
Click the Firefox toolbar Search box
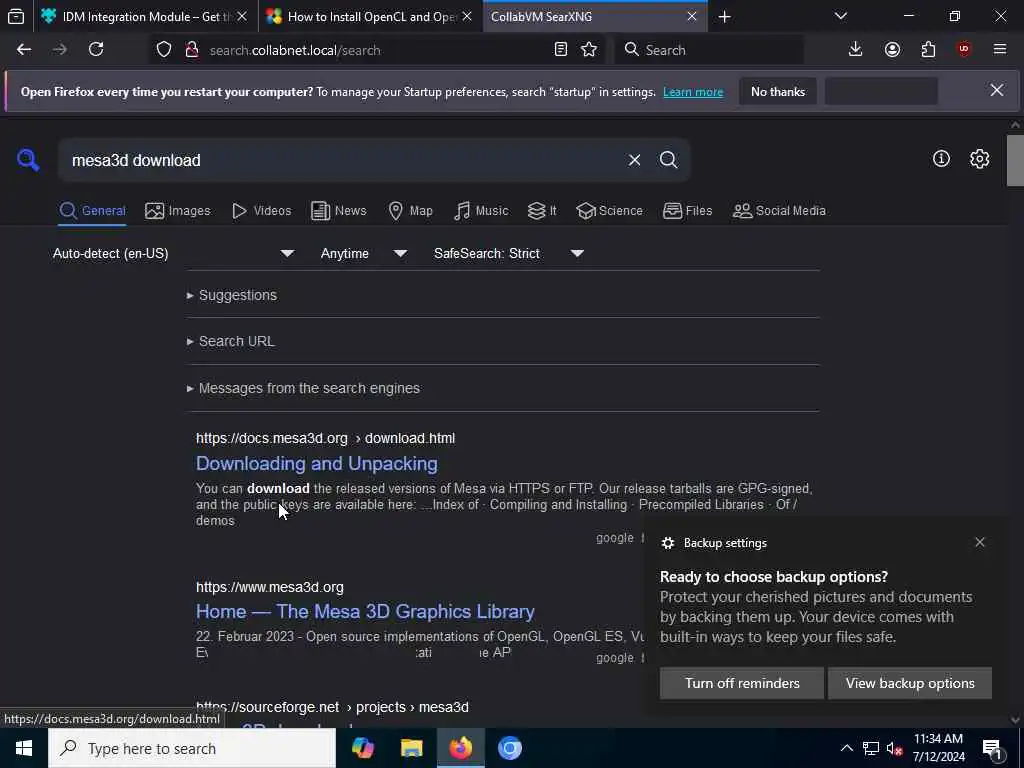709,50
